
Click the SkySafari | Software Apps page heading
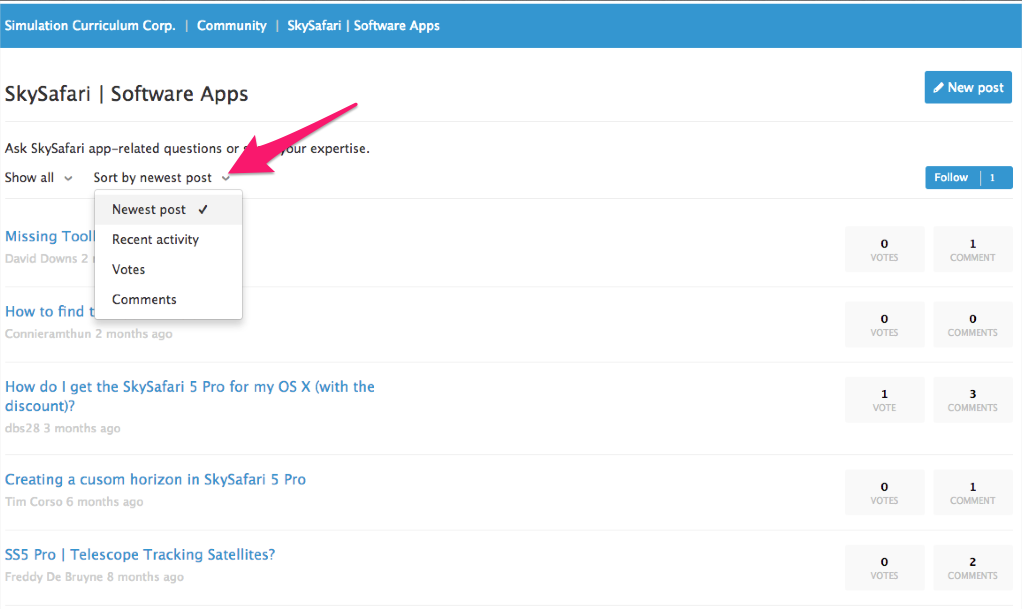pyautogui.click(x=126, y=94)
